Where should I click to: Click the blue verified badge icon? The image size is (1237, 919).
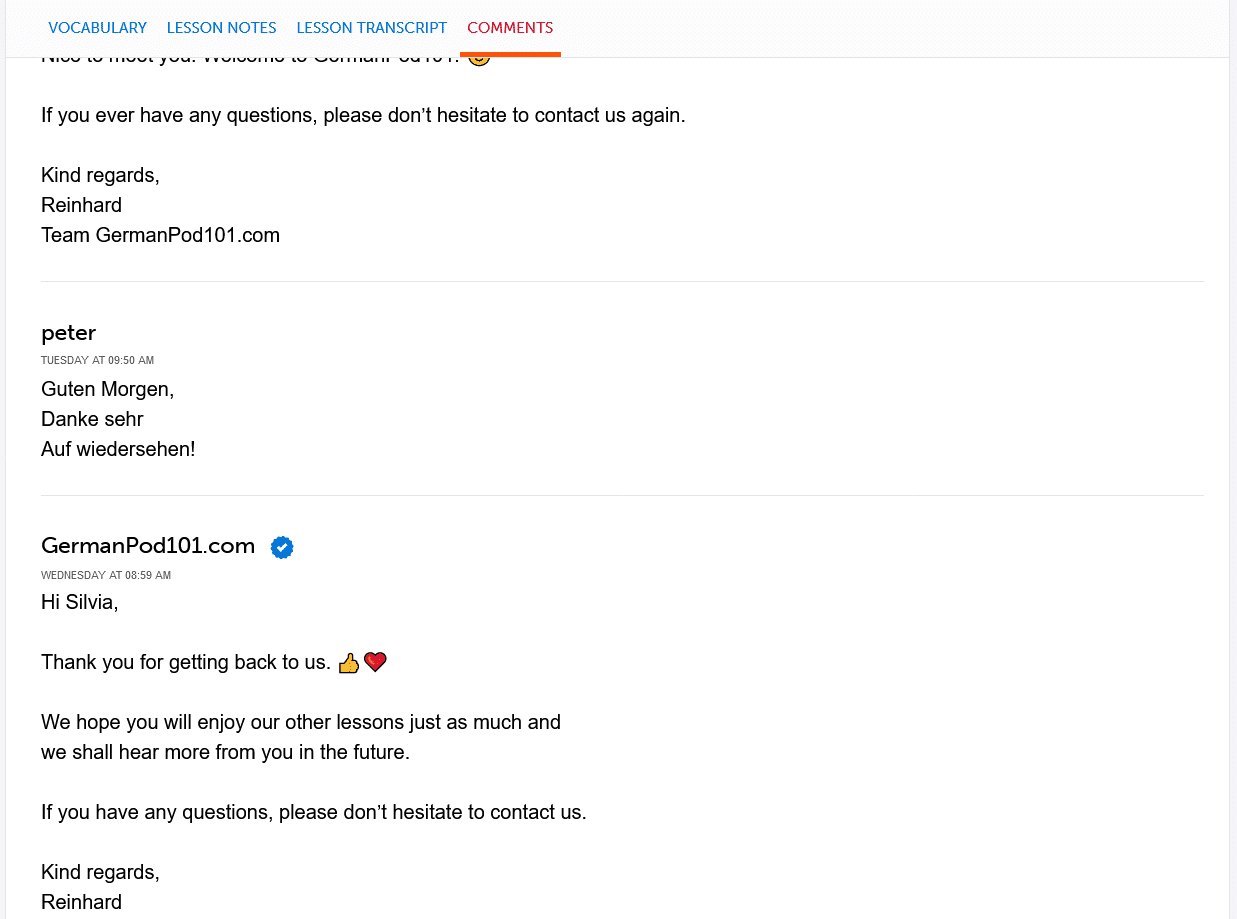pos(282,547)
